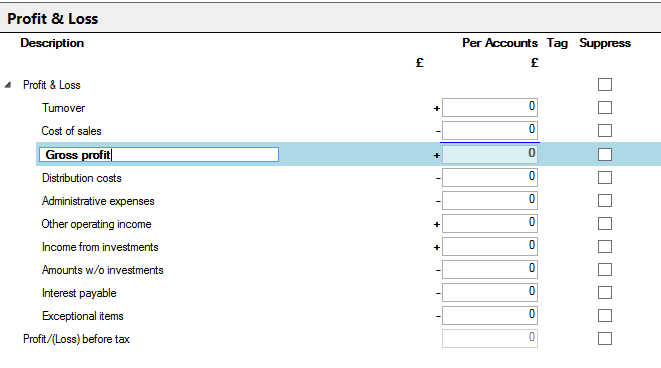
Task: Click the Amounts w/o investments amount field
Action: click(490, 269)
